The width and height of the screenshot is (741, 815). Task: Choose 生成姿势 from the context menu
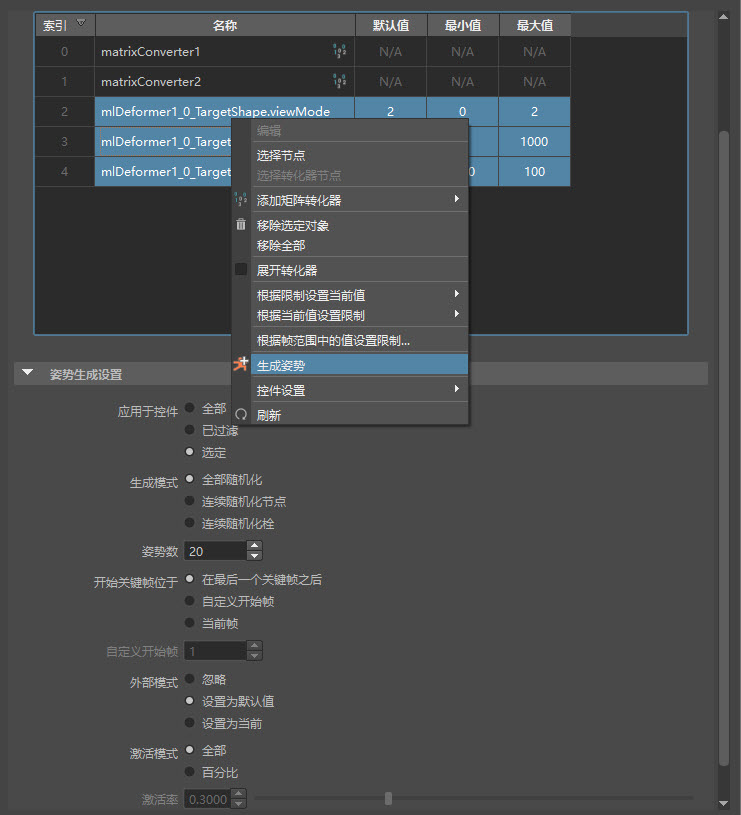coord(360,365)
